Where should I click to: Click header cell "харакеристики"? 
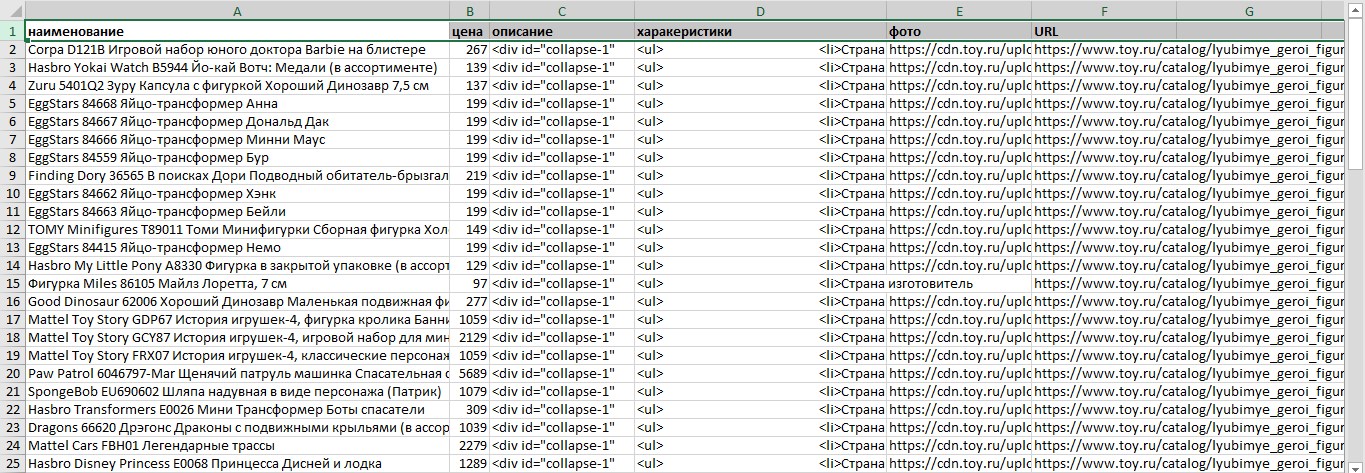pos(760,31)
